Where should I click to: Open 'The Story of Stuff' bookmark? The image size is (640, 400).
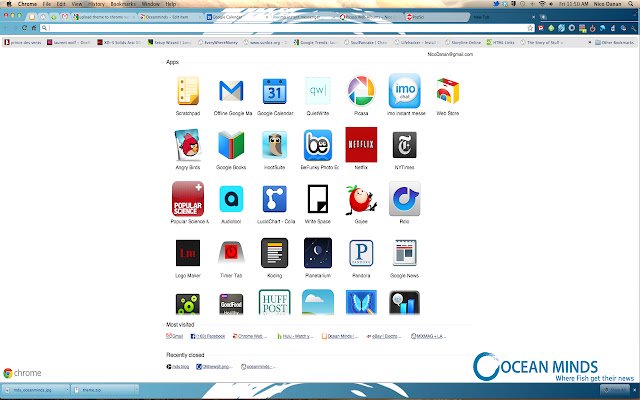[x=542, y=42]
